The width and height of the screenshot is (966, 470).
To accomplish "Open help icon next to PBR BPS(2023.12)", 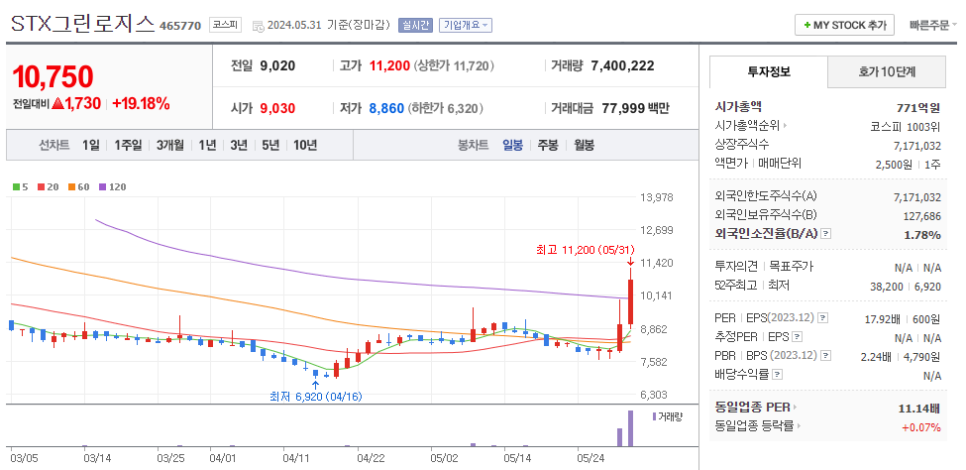I will coord(826,355).
